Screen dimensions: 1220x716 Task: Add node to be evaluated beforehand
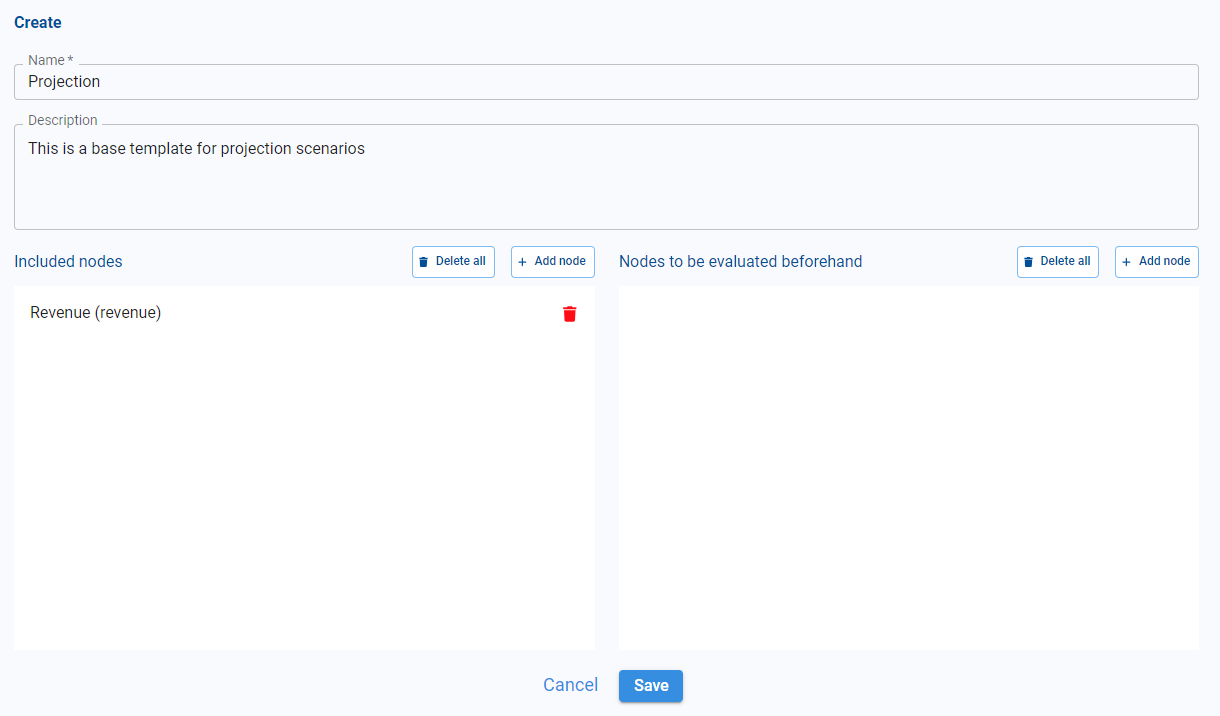1156,262
